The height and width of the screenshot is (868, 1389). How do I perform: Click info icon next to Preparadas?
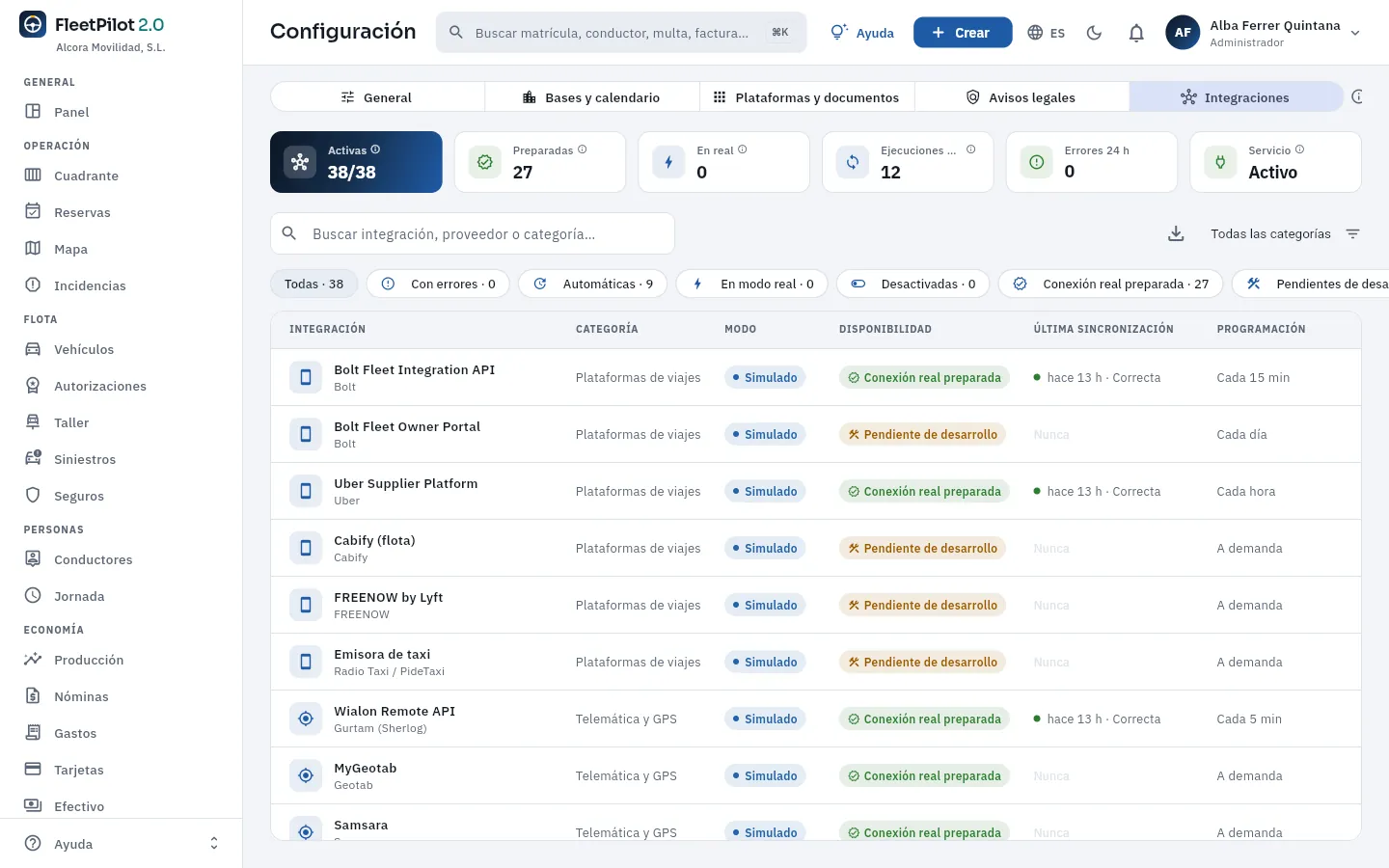coord(582,149)
